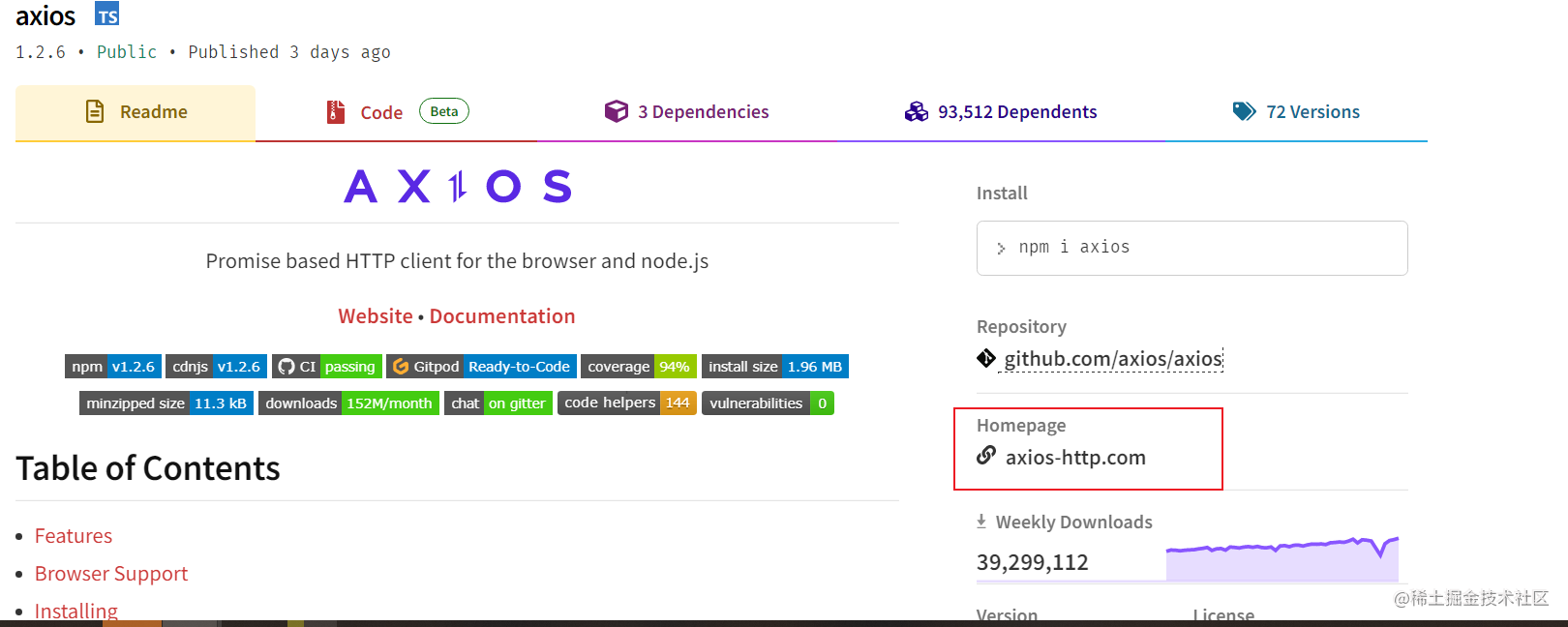Click the Dependencies cube icon
Image resolution: width=1568 pixels, height=627 pixels.
point(617,111)
